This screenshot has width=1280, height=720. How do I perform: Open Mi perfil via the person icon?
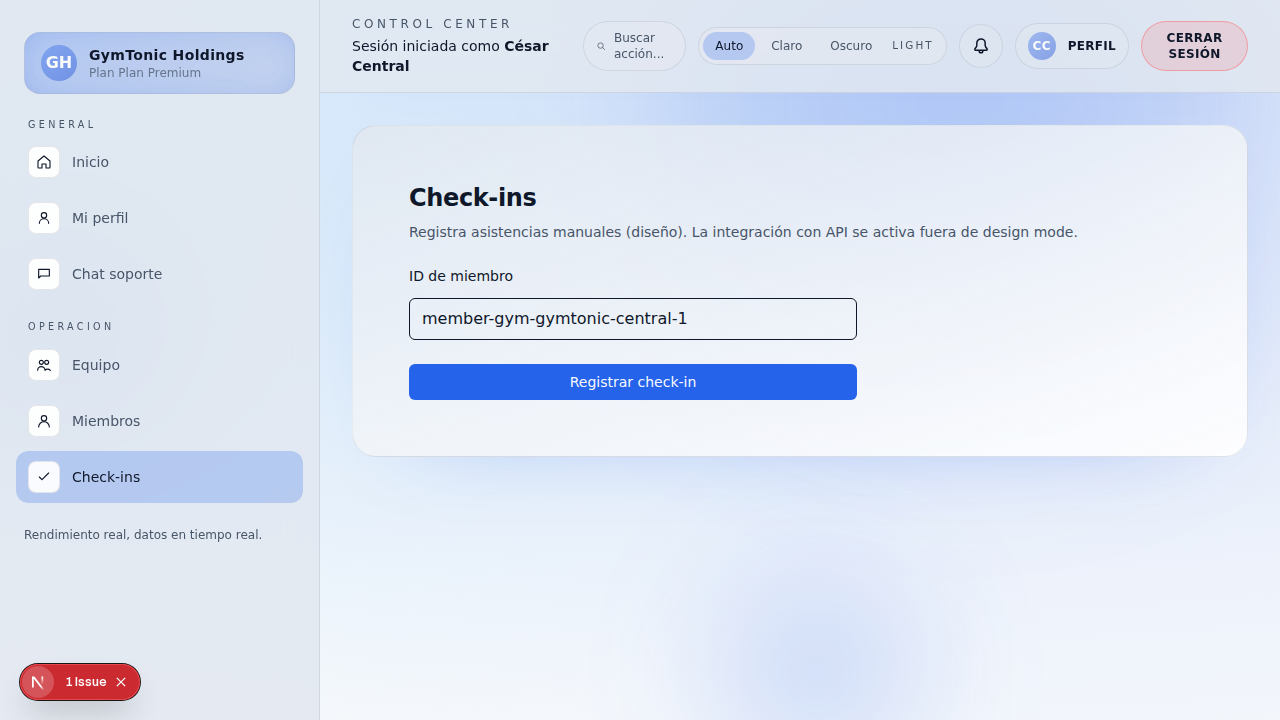click(44, 217)
